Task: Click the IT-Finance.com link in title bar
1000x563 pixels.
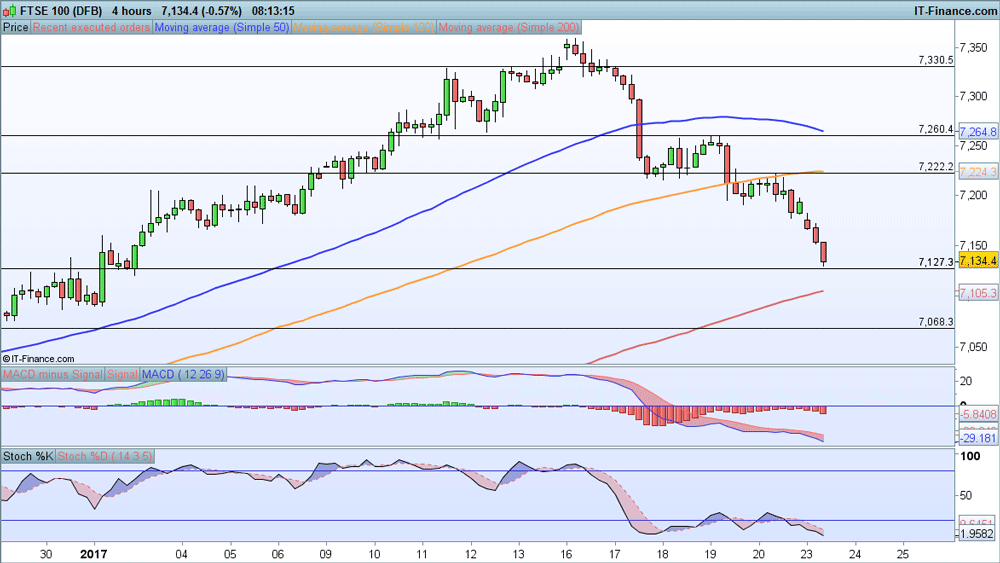Action: point(955,11)
